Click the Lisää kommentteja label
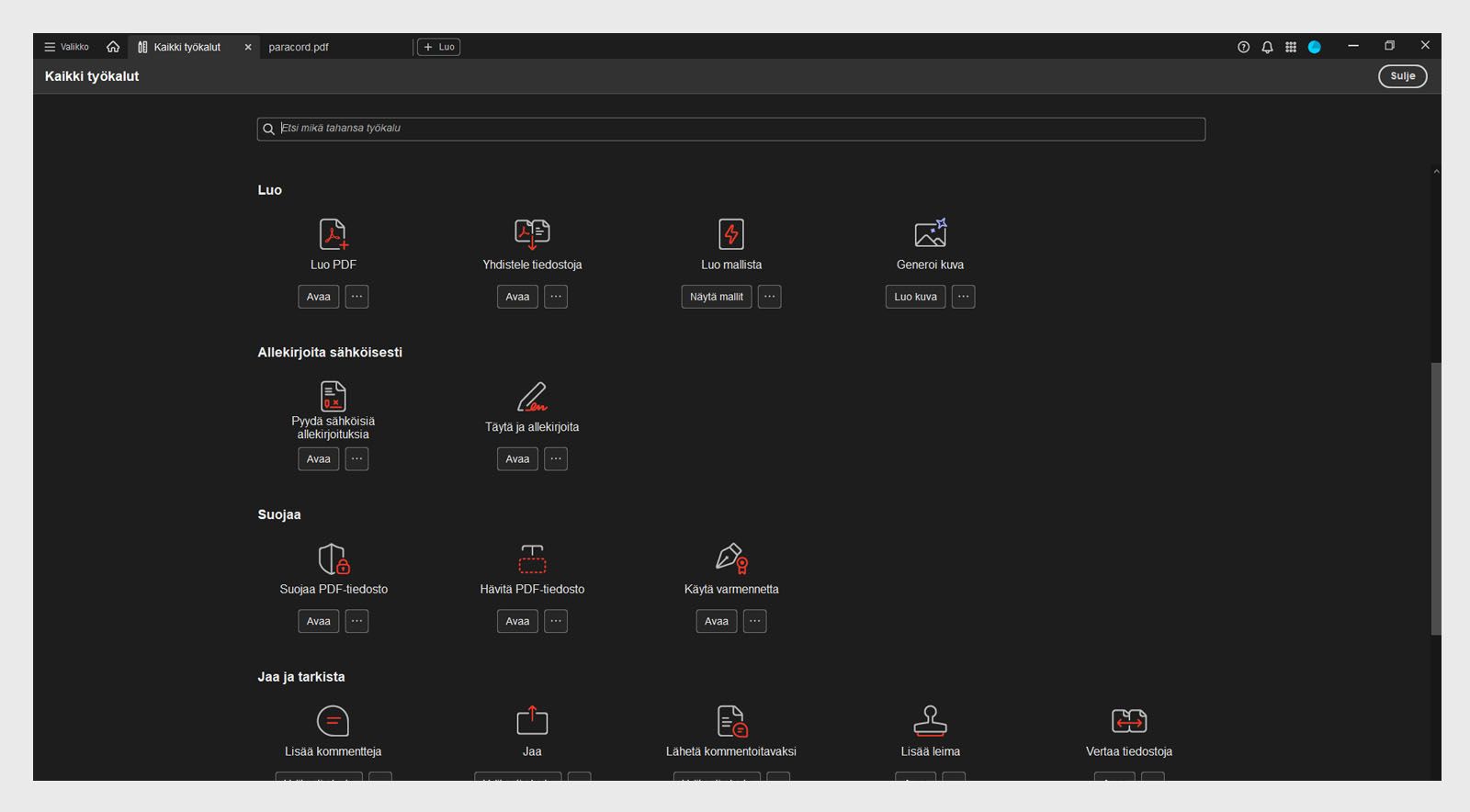The width and height of the screenshot is (1470, 812). pyautogui.click(x=333, y=751)
